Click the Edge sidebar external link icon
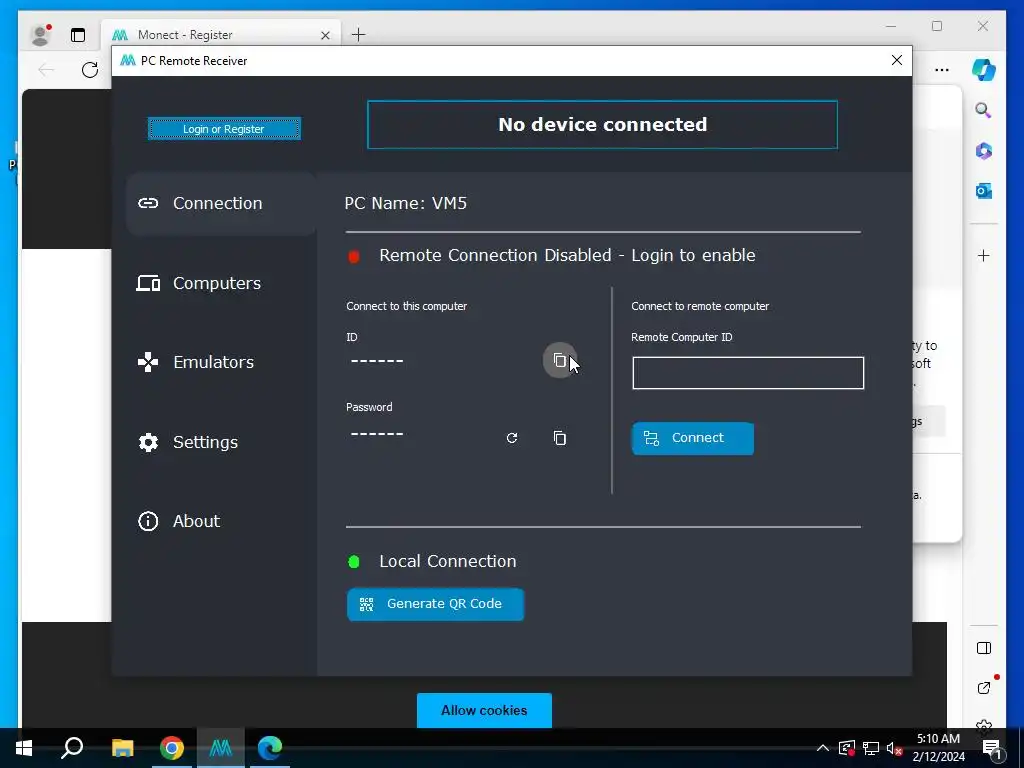Image resolution: width=1024 pixels, height=768 pixels. pyautogui.click(x=985, y=686)
